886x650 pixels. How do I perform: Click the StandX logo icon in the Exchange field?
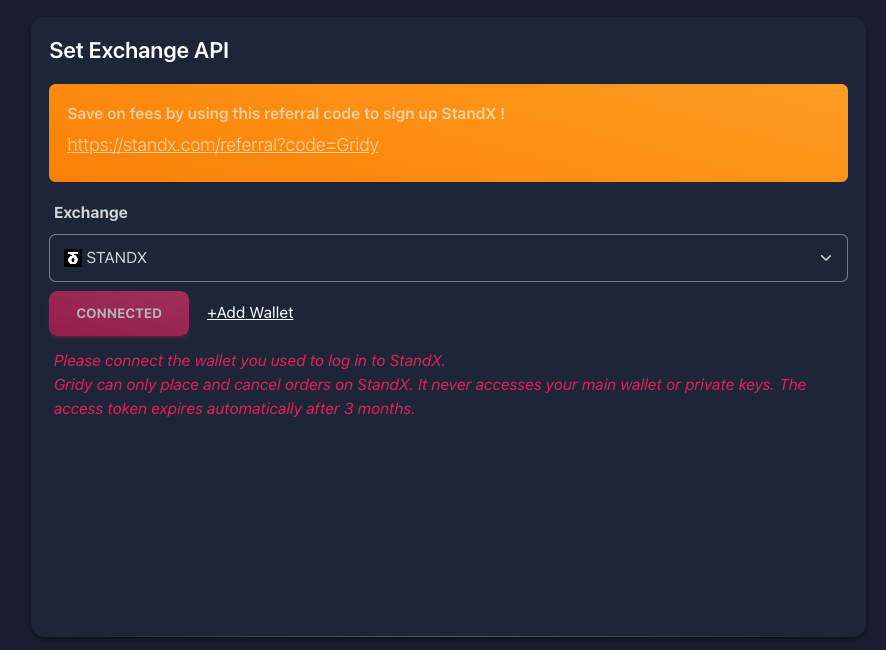click(x=72, y=258)
